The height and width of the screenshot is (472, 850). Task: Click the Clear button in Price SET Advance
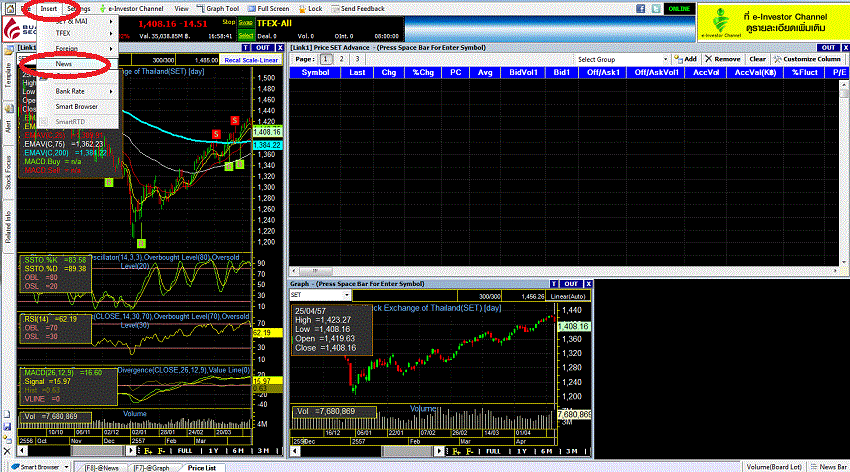click(757, 59)
